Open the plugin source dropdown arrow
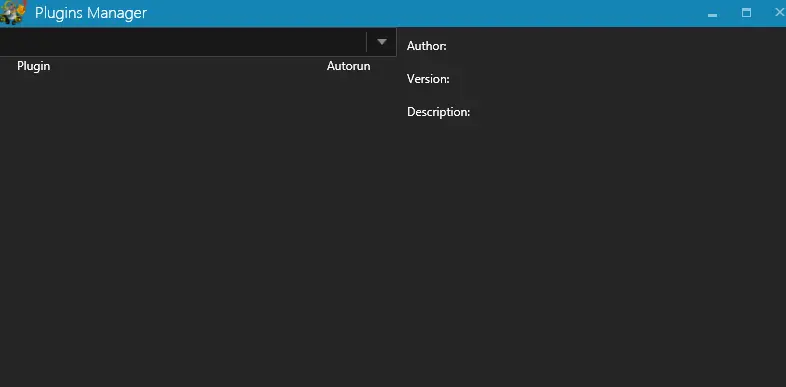This screenshot has height=387, width=786. tap(382, 42)
